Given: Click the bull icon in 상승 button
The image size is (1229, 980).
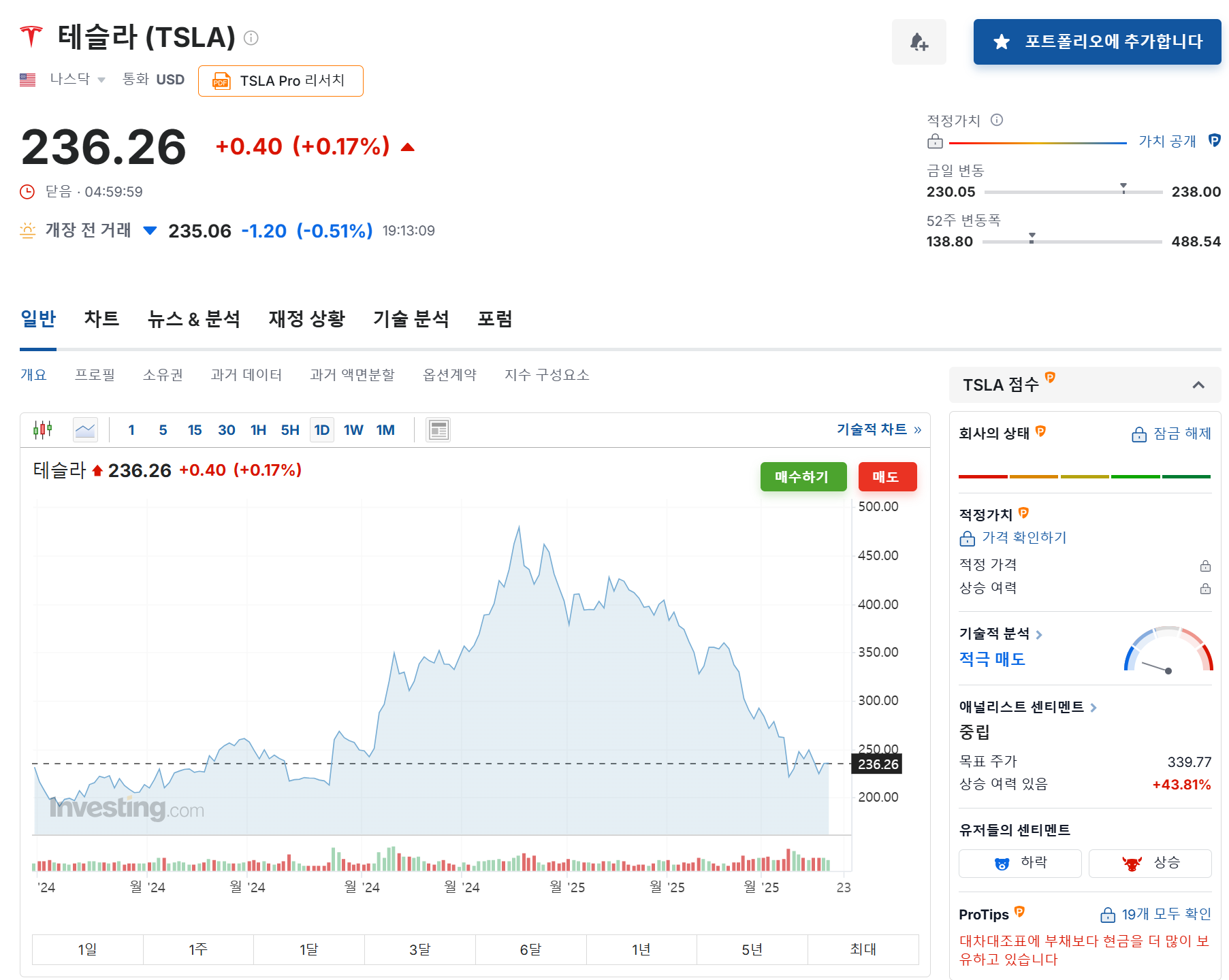Looking at the screenshot, I should click(x=1132, y=864).
